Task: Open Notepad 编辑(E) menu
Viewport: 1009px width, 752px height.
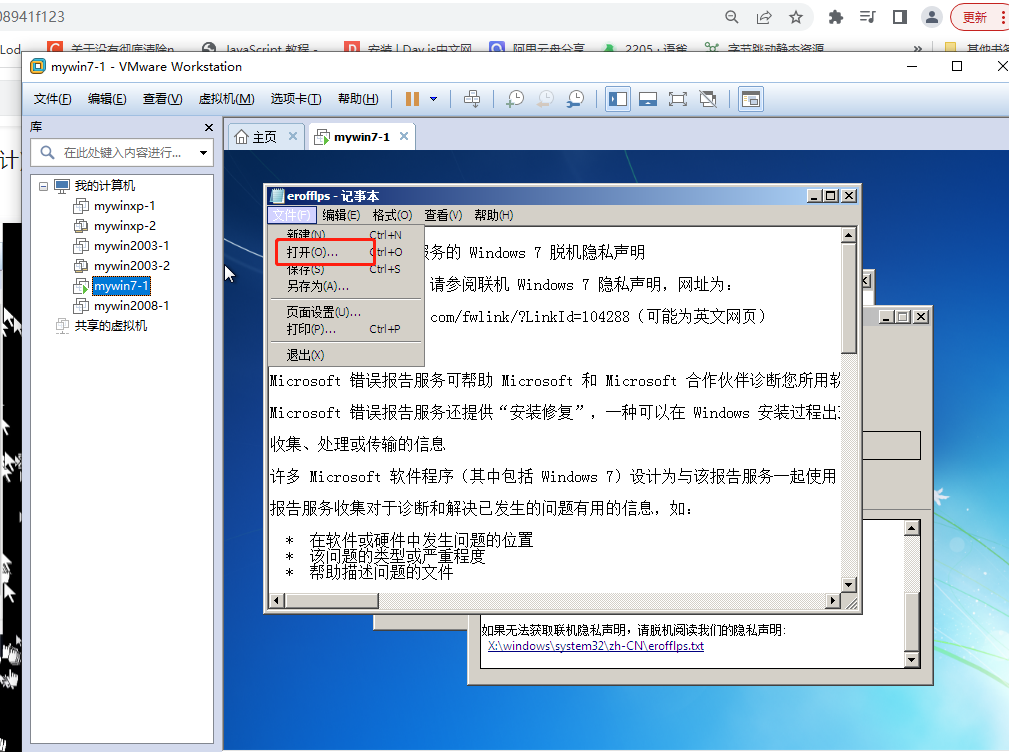Action: 340,216
